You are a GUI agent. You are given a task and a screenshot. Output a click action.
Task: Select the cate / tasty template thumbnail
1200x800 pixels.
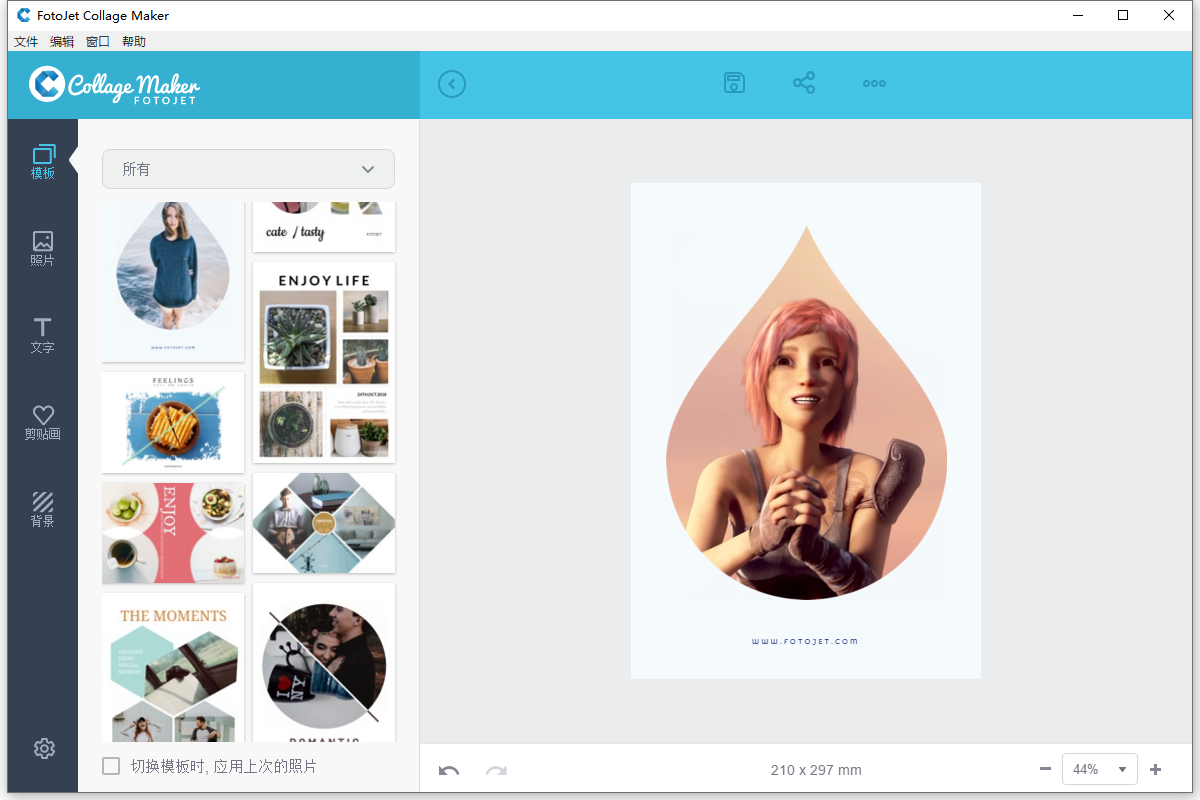(x=324, y=227)
